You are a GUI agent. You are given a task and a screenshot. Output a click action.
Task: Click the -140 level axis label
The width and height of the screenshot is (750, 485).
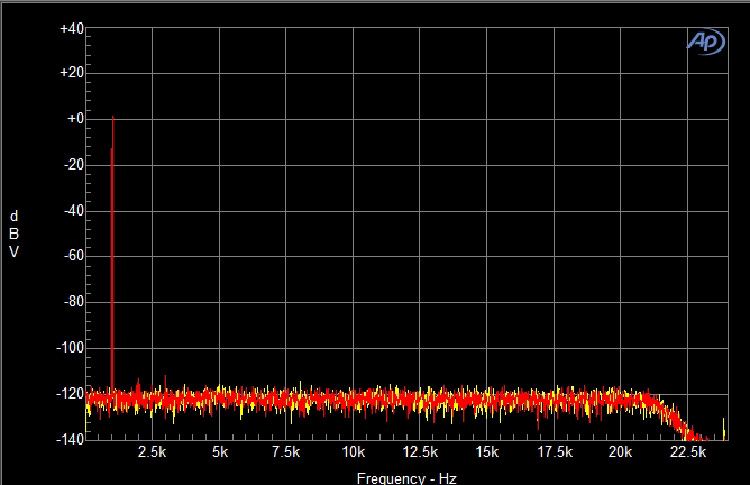tap(68, 438)
